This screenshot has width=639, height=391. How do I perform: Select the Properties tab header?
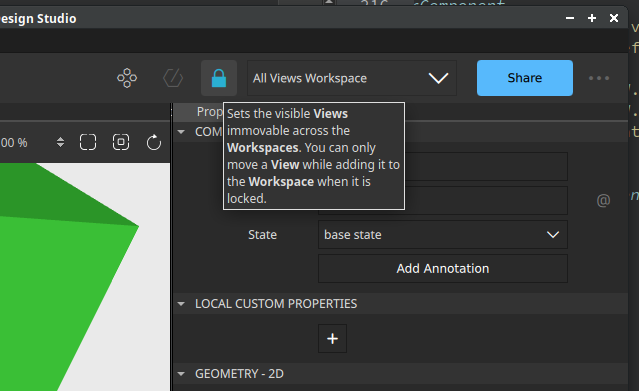point(209,112)
